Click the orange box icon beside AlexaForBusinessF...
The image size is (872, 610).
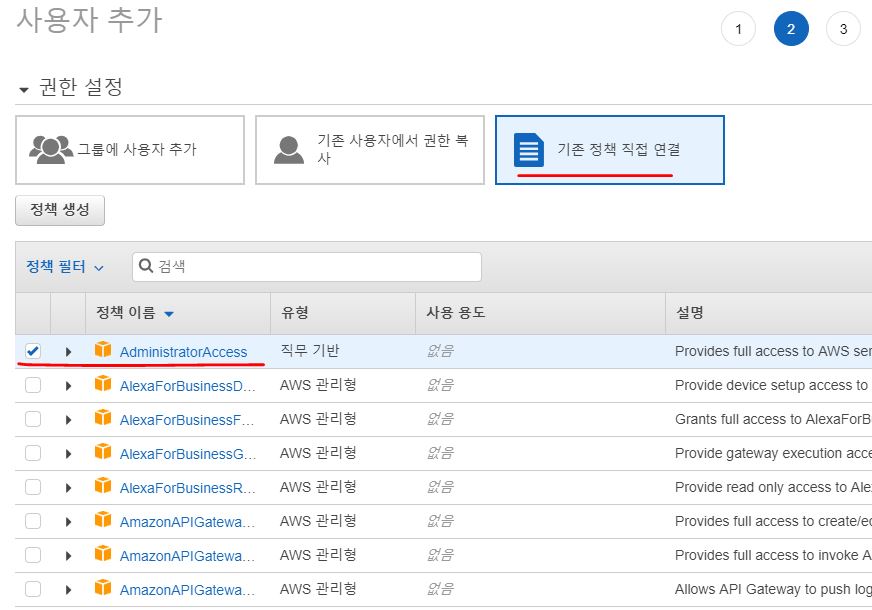click(103, 417)
